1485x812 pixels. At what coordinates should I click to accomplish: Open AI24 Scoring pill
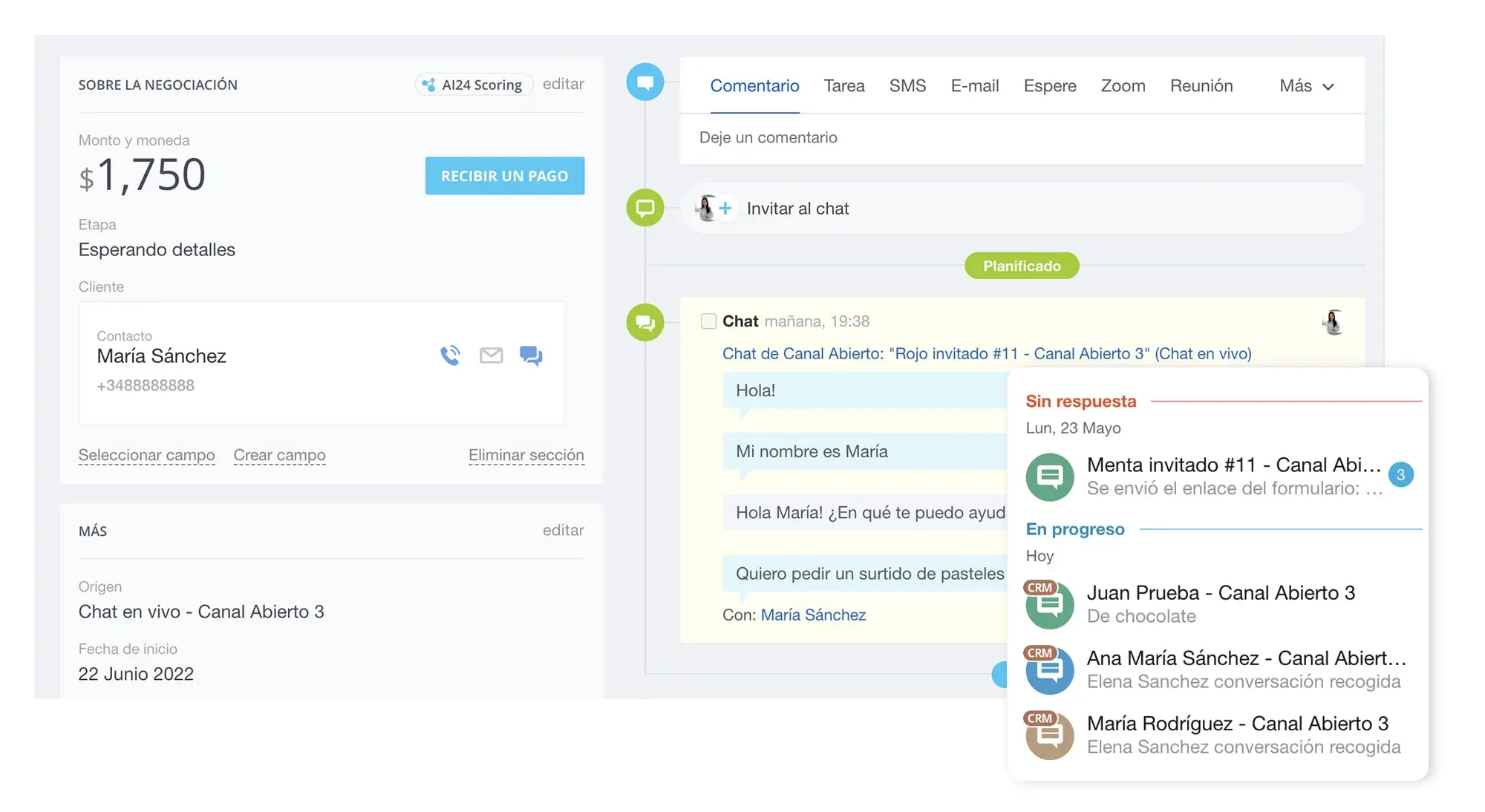click(x=473, y=85)
